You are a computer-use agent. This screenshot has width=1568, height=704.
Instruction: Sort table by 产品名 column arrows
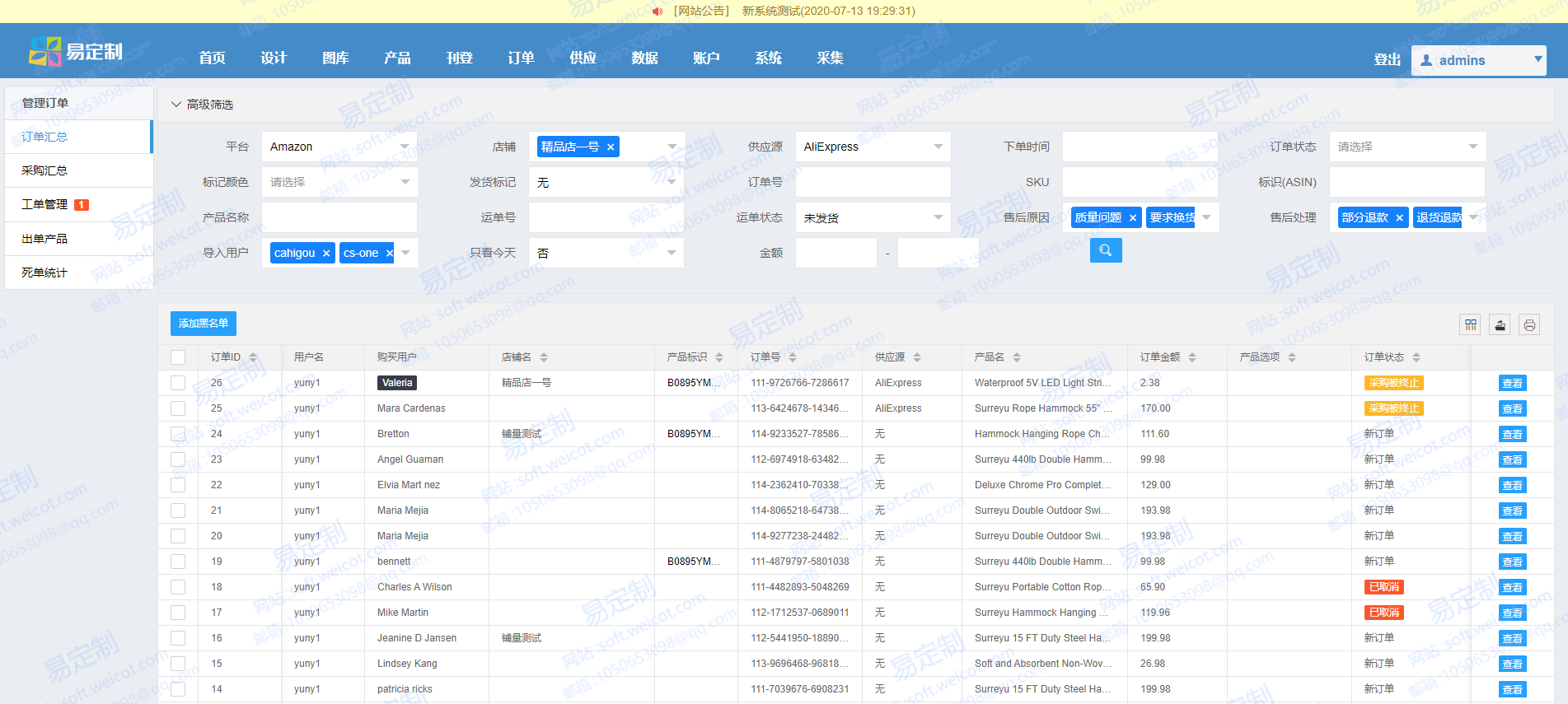(x=1017, y=357)
